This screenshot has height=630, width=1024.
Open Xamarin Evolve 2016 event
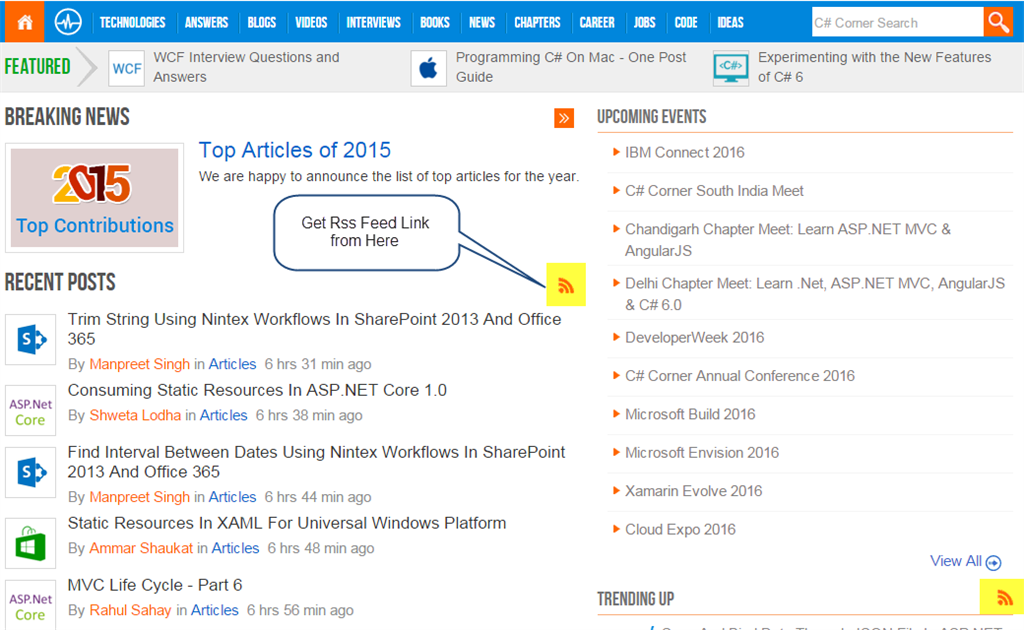[x=694, y=491]
